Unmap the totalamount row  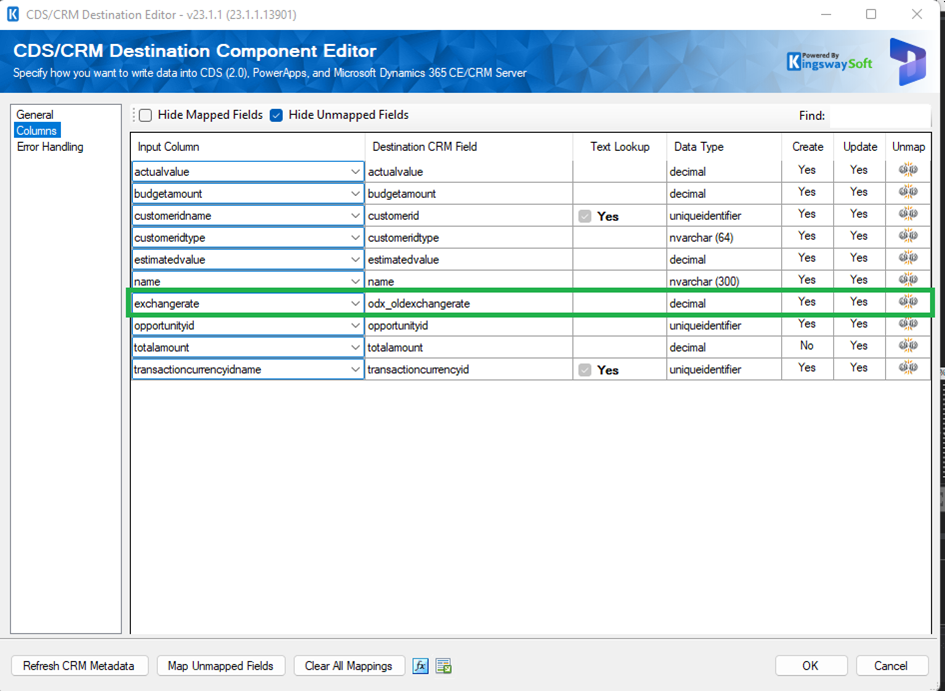[x=908, y=346]
